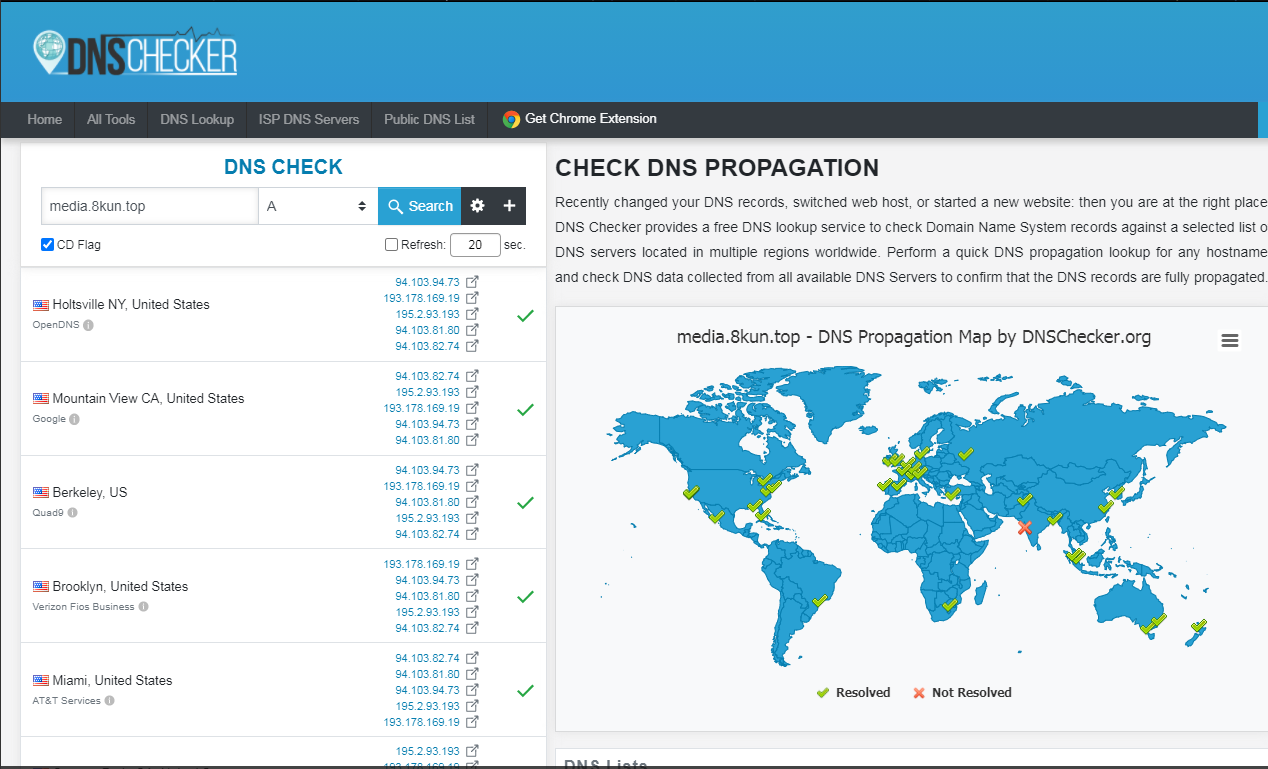The height and width of the screenshot is (769, 1268).
Task: Click the DNS Checker logo
Action: pyautogui.click(x=135, y=53)
